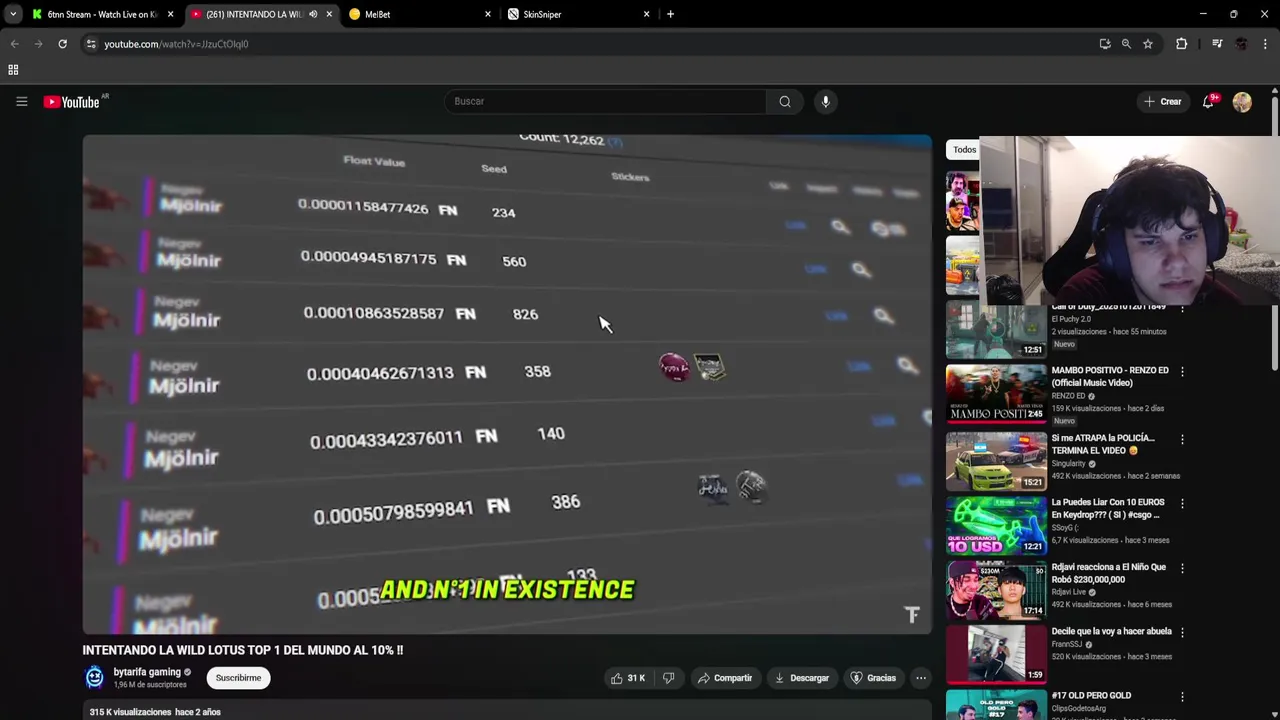Click the youtube.com address bar URL
1280x720 pixels.
point(176,44)
